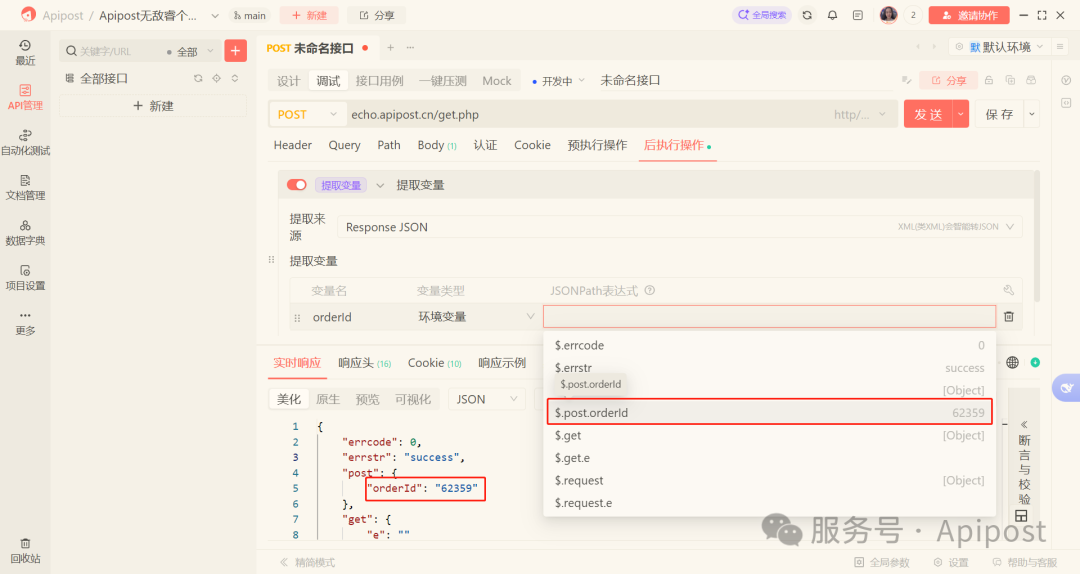This screenshot has width=1080, height=574.
Task: Open 项目设置 in the sidebar
Action: point(25,278)
